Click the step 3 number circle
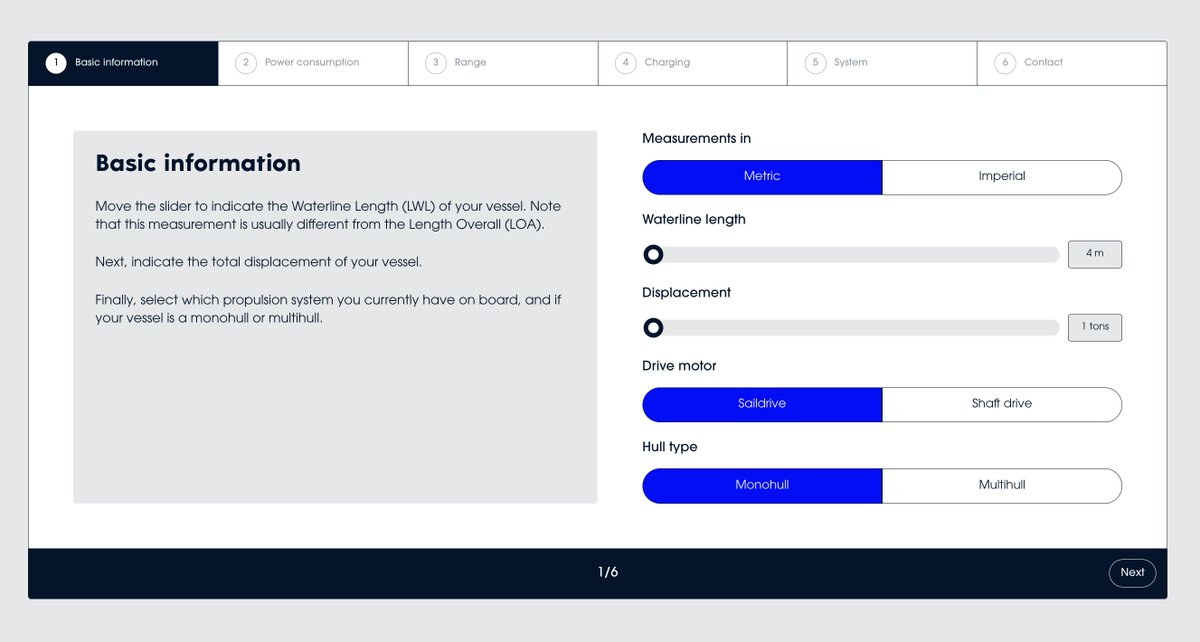The height and width of the screenshot is (642, 1200). [x=436, y=63]
